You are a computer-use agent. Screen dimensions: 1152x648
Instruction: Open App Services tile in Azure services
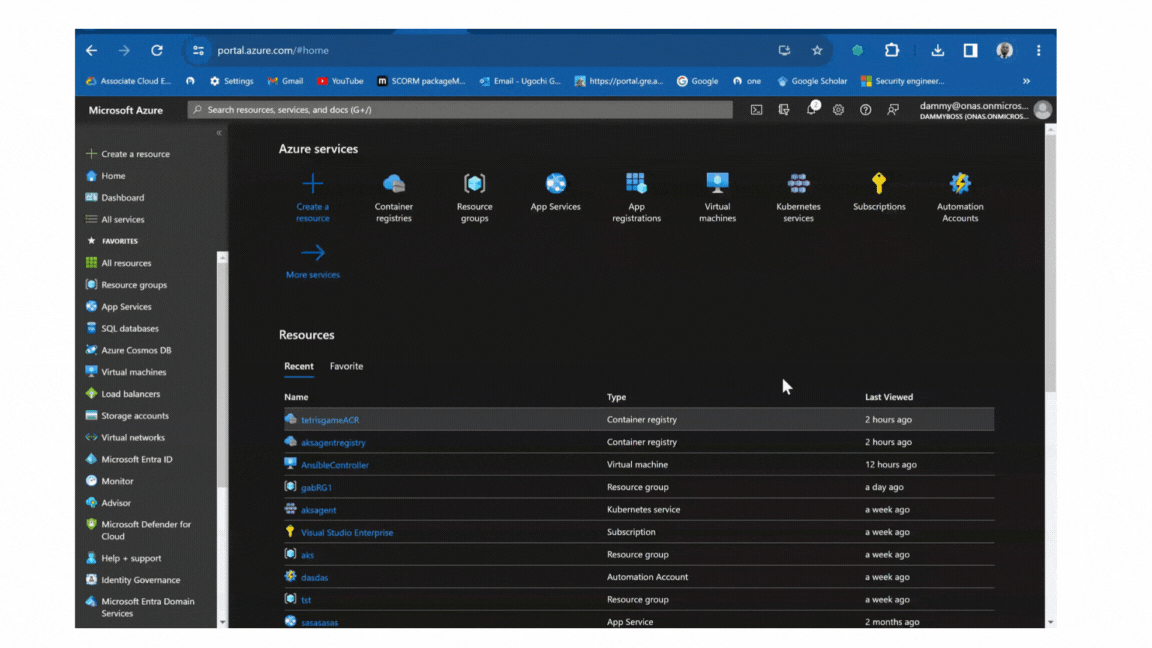point(555,192)
